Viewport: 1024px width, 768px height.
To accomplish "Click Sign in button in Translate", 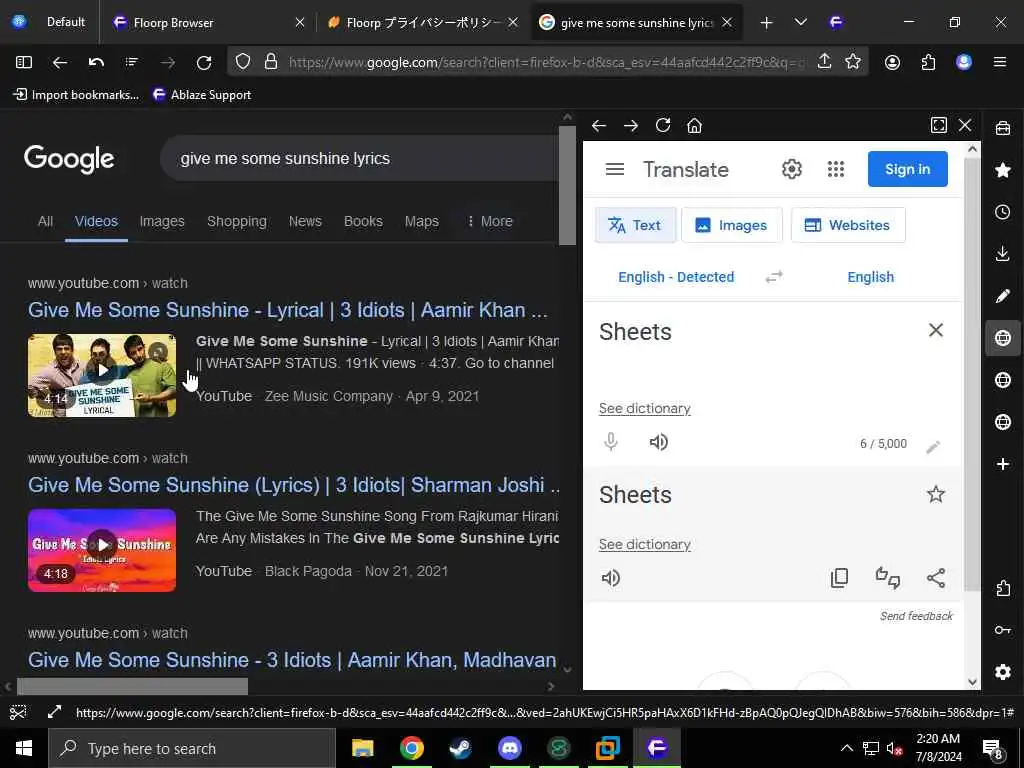I will (907, 169).
